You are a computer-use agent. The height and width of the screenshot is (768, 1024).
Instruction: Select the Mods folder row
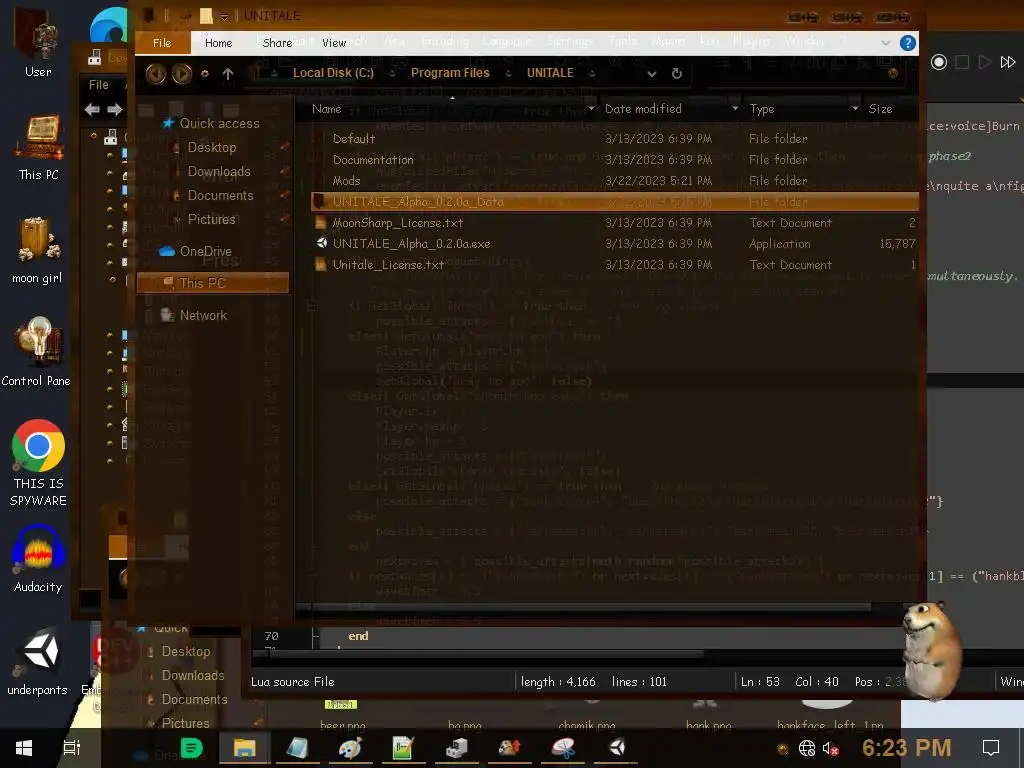coord(615,180)
